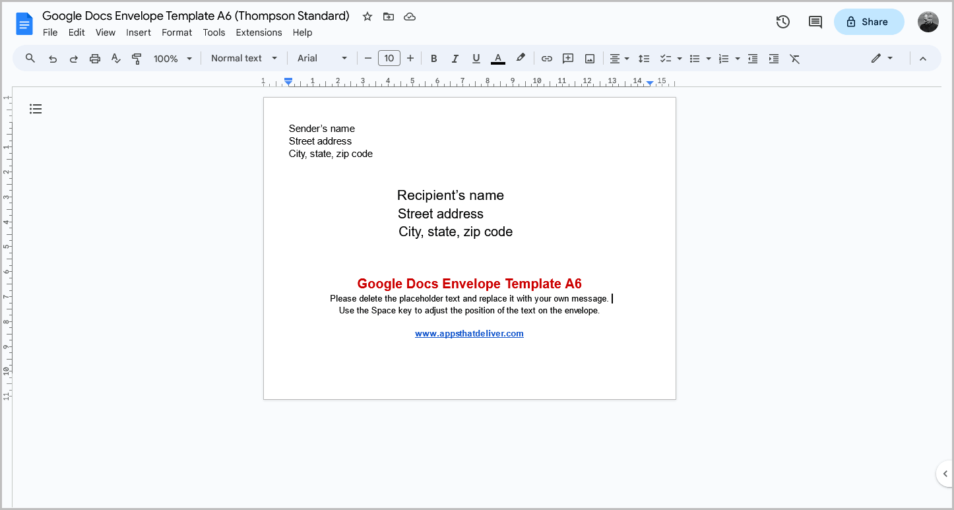The height and width of the screenshot is (510, 954).
Task: Open the File menu
Action: point(50,33)
